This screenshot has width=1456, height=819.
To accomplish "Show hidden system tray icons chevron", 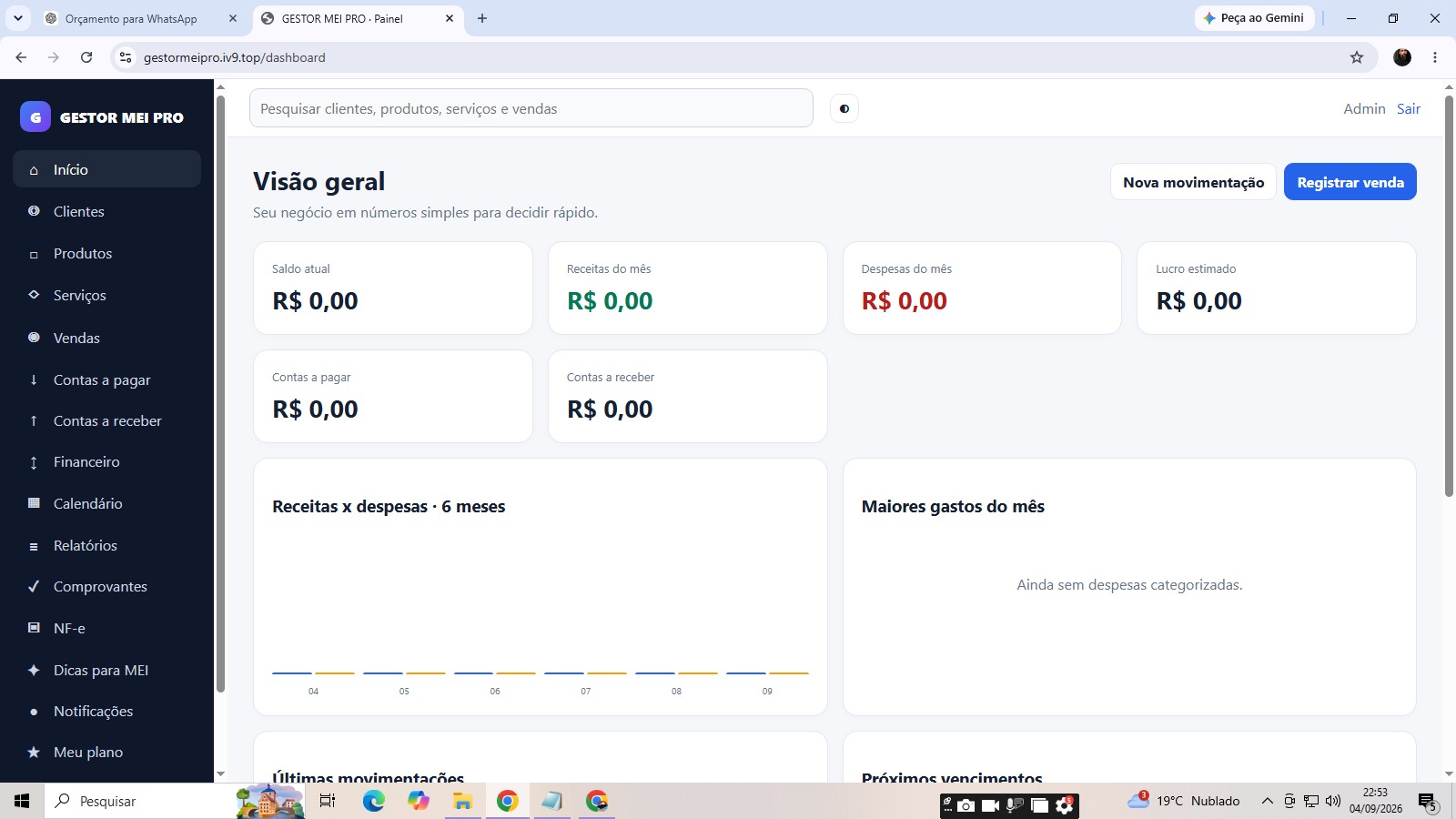I will (1267, 801).
